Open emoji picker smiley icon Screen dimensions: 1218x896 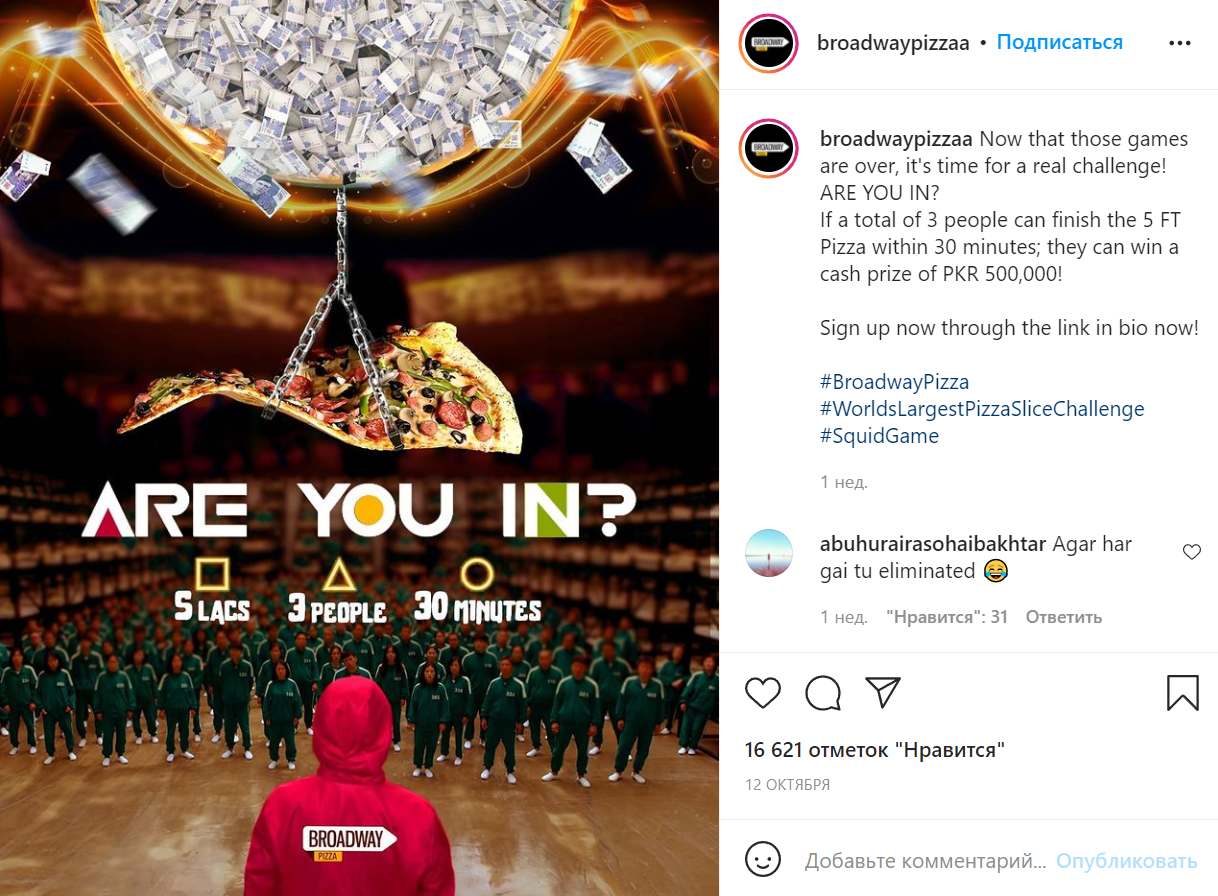763,860
